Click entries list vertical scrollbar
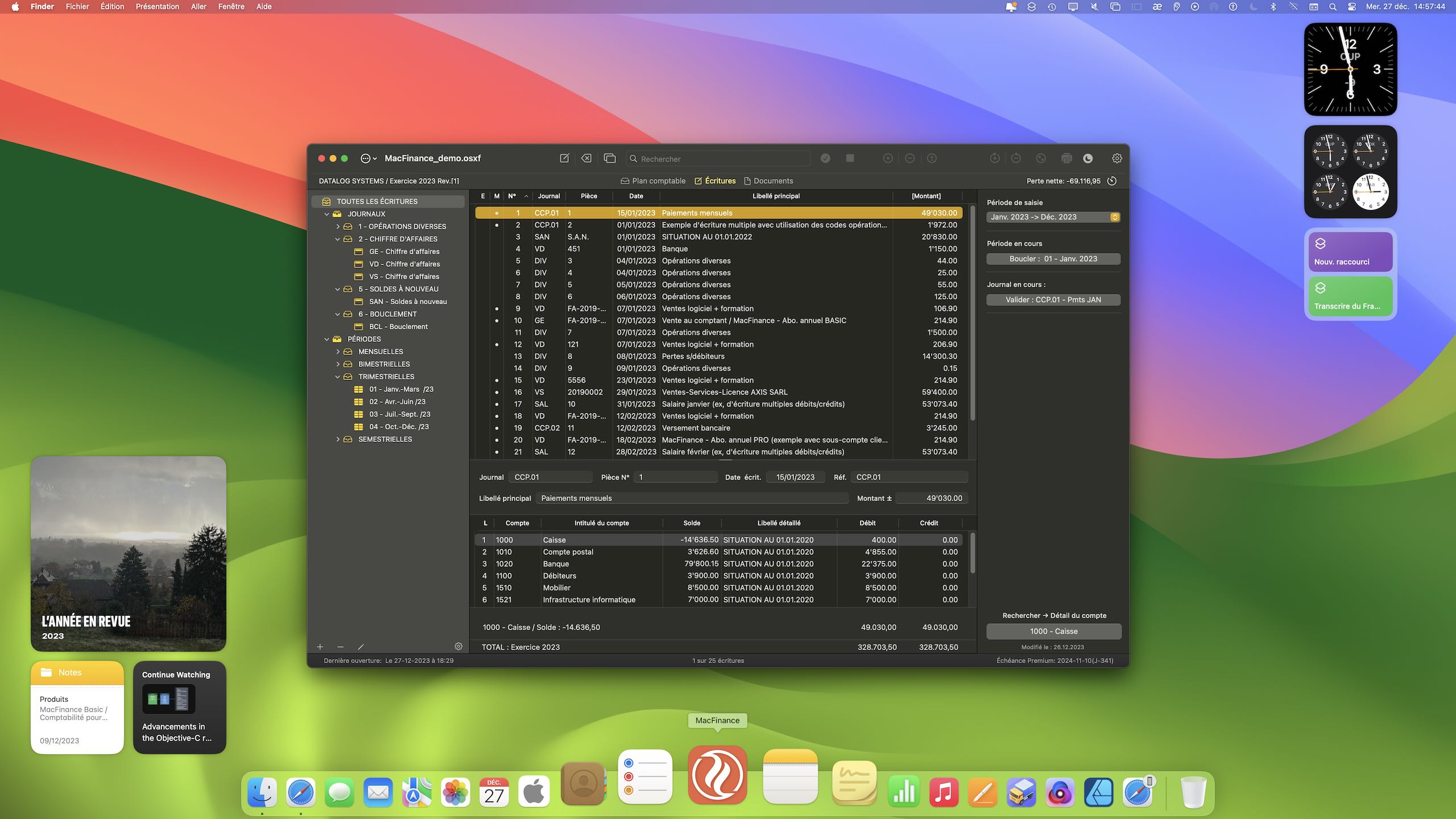Screen dimensions: 1456x819 click(973, 315)
